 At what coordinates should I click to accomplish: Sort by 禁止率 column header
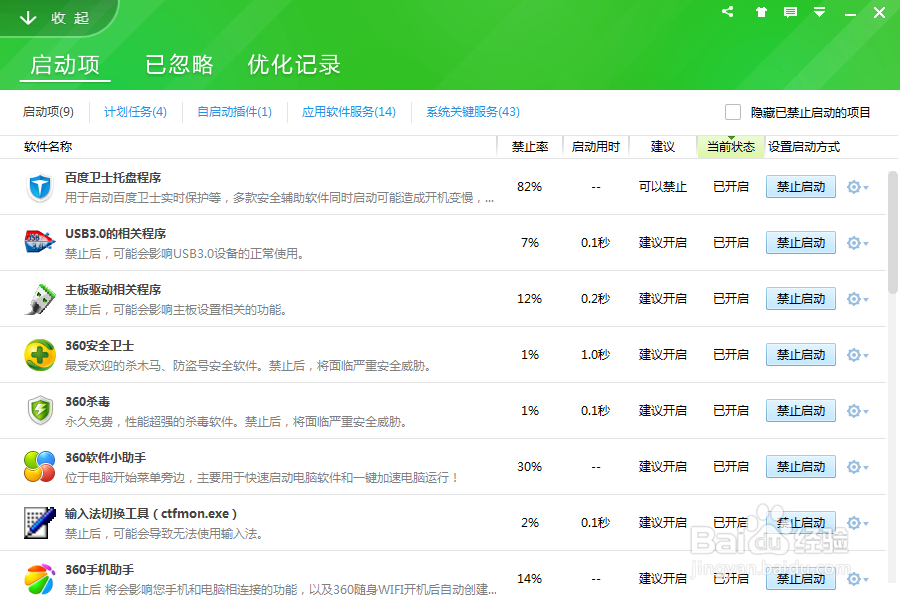coord(530,147)
